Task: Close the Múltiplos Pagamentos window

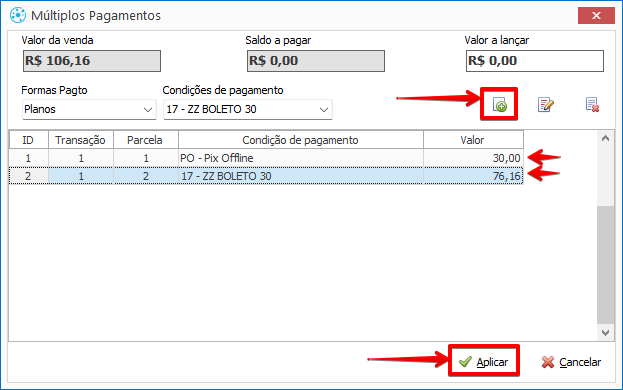Action: [596, 15]
